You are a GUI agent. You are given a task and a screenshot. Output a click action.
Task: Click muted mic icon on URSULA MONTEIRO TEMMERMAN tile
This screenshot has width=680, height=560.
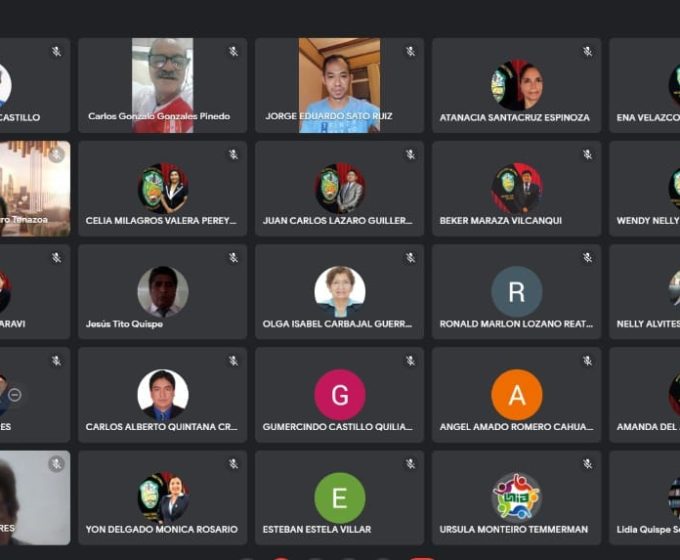click(587, 464)
